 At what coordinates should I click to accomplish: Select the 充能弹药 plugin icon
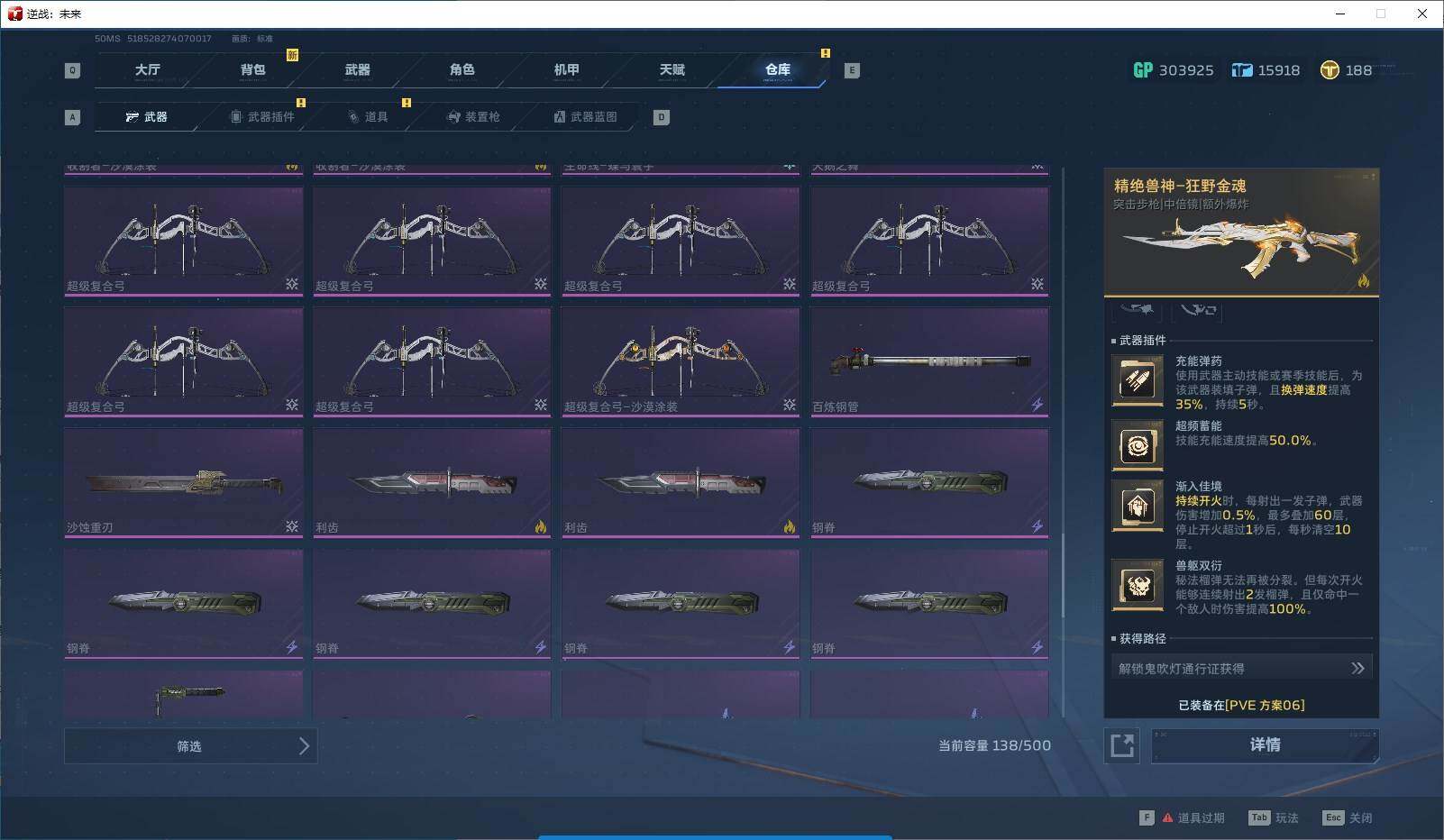point(1137,381)
